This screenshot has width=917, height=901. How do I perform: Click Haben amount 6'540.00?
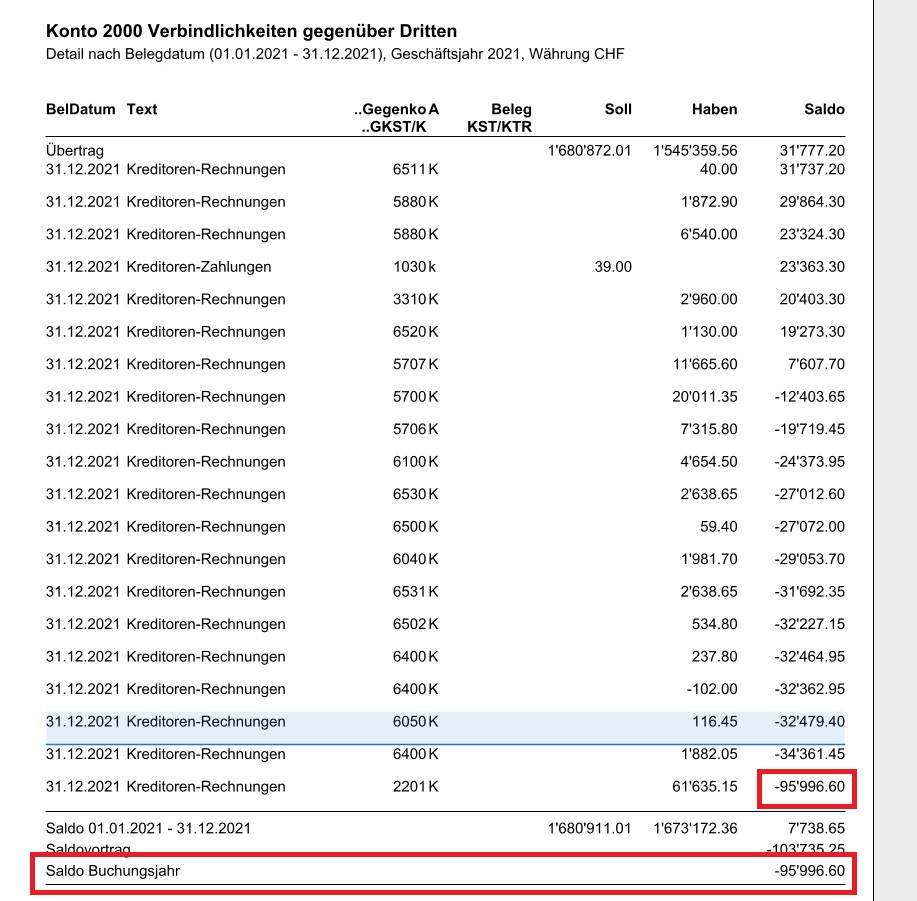point(709,234)
